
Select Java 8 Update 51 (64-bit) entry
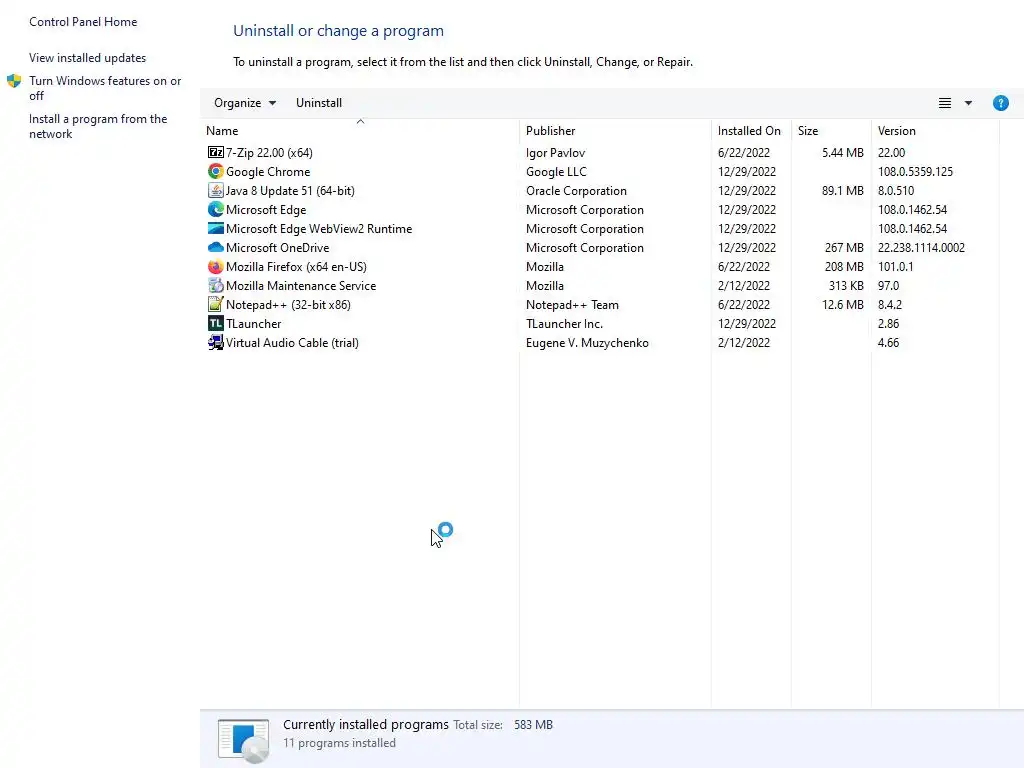(x=290, y=190)
